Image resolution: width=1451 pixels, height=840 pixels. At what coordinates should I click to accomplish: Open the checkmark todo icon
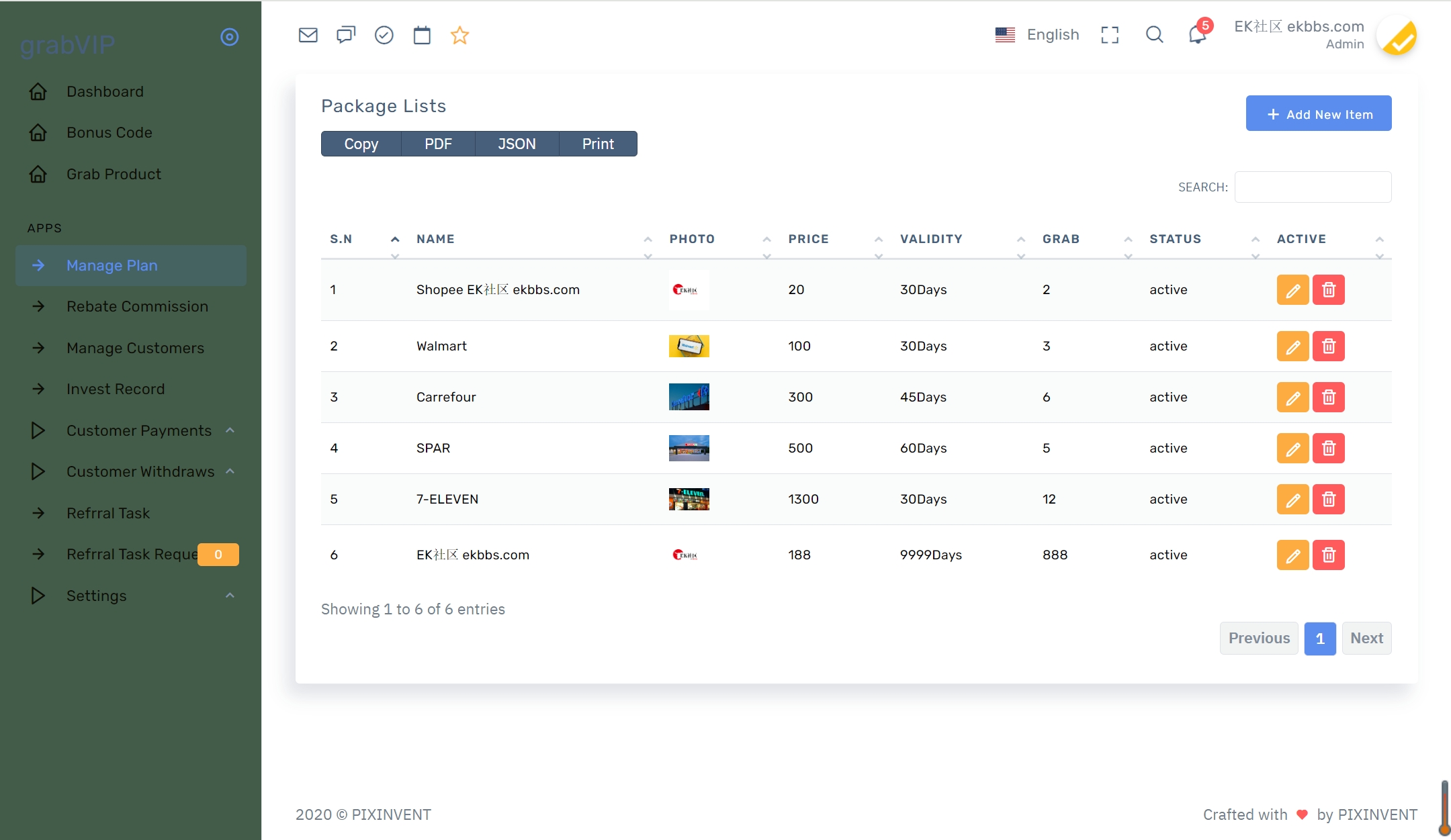pyautogui.click(x=384, y=35)
